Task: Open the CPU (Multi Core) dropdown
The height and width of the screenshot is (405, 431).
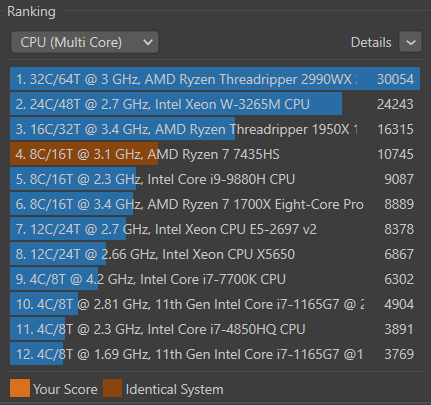Action: click(85, 42)
